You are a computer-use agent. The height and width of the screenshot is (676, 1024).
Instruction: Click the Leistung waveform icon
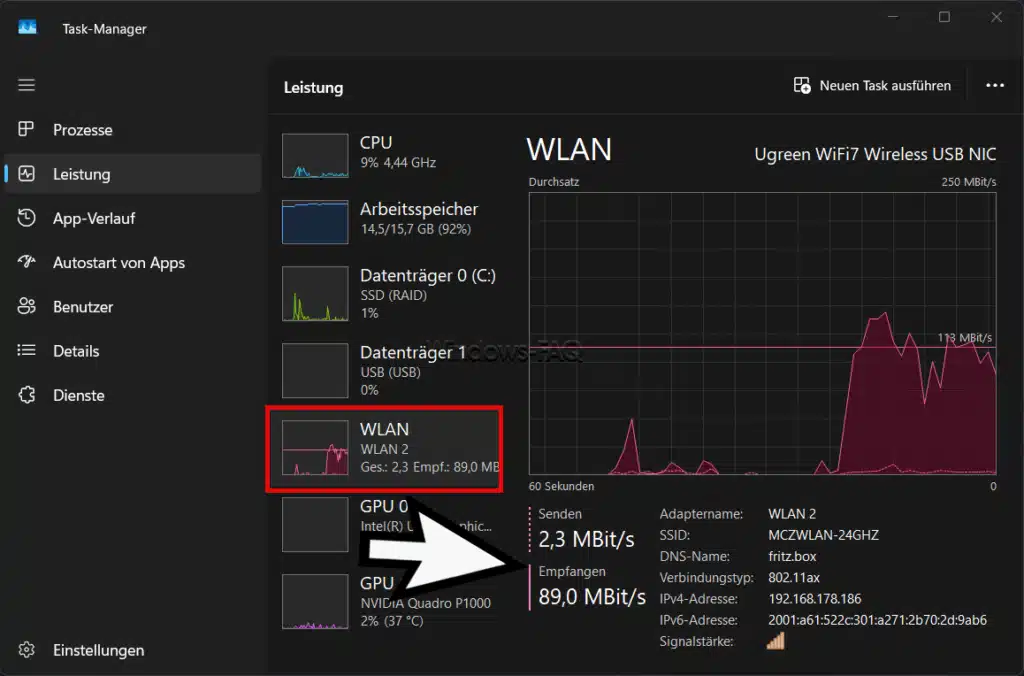tap(26, 174)
